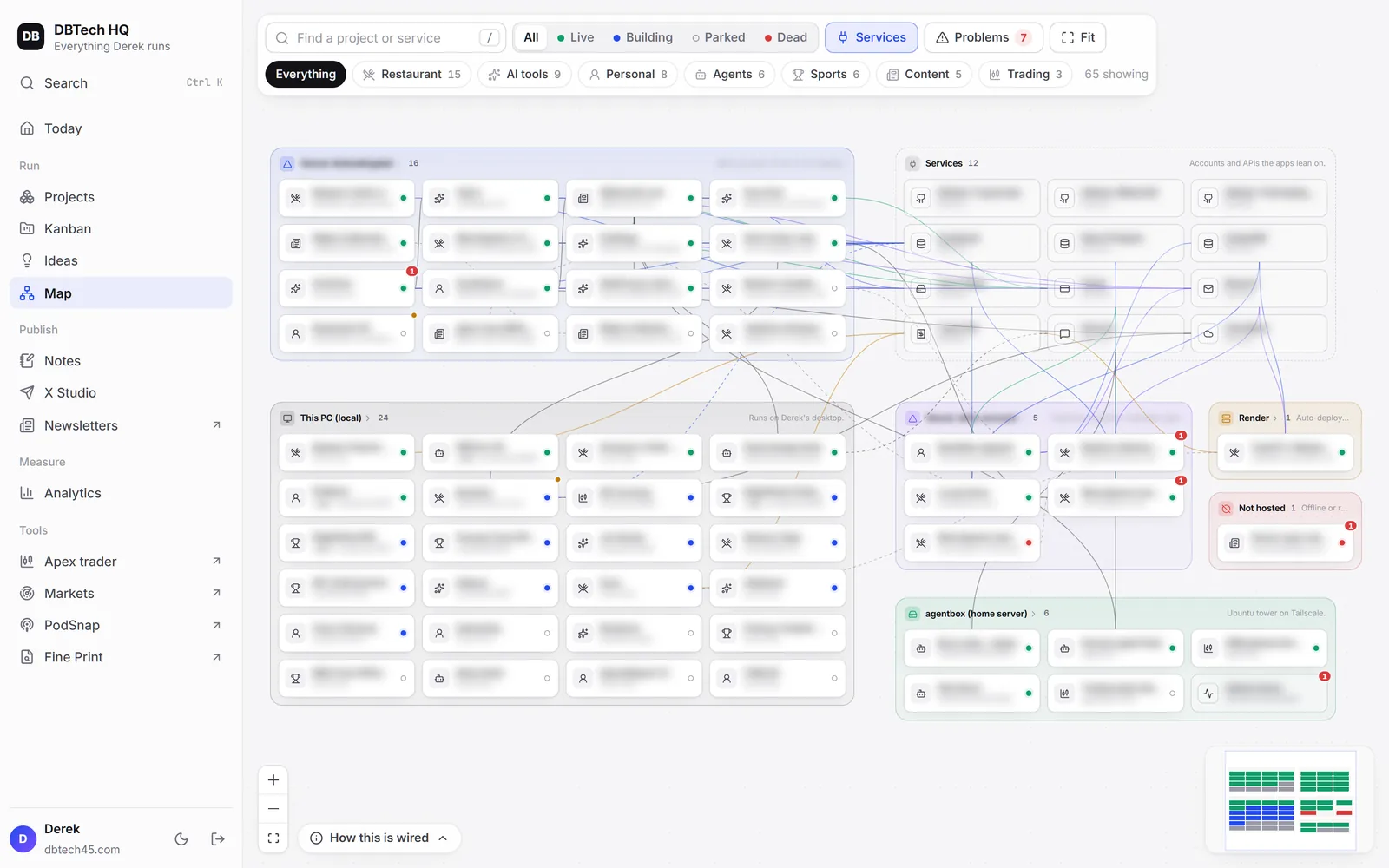Select the Agents 6 category
The image size is (1389, 868).
tap(729, 75)
